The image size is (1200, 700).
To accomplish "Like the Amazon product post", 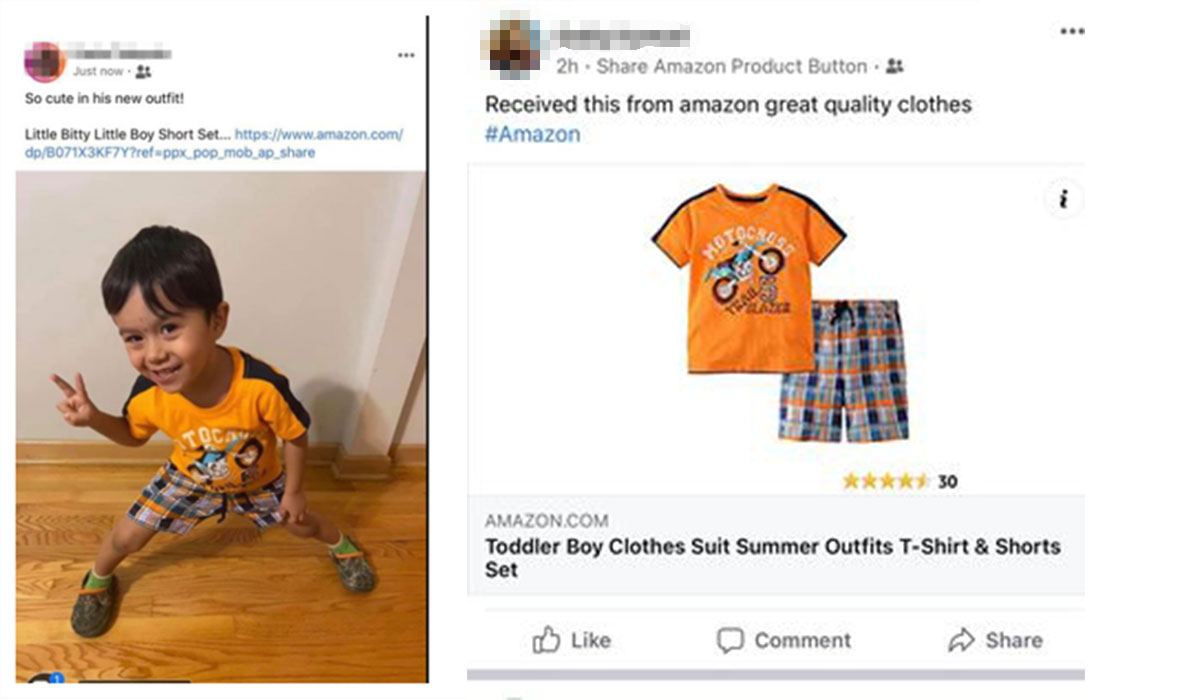I will 571,640.
